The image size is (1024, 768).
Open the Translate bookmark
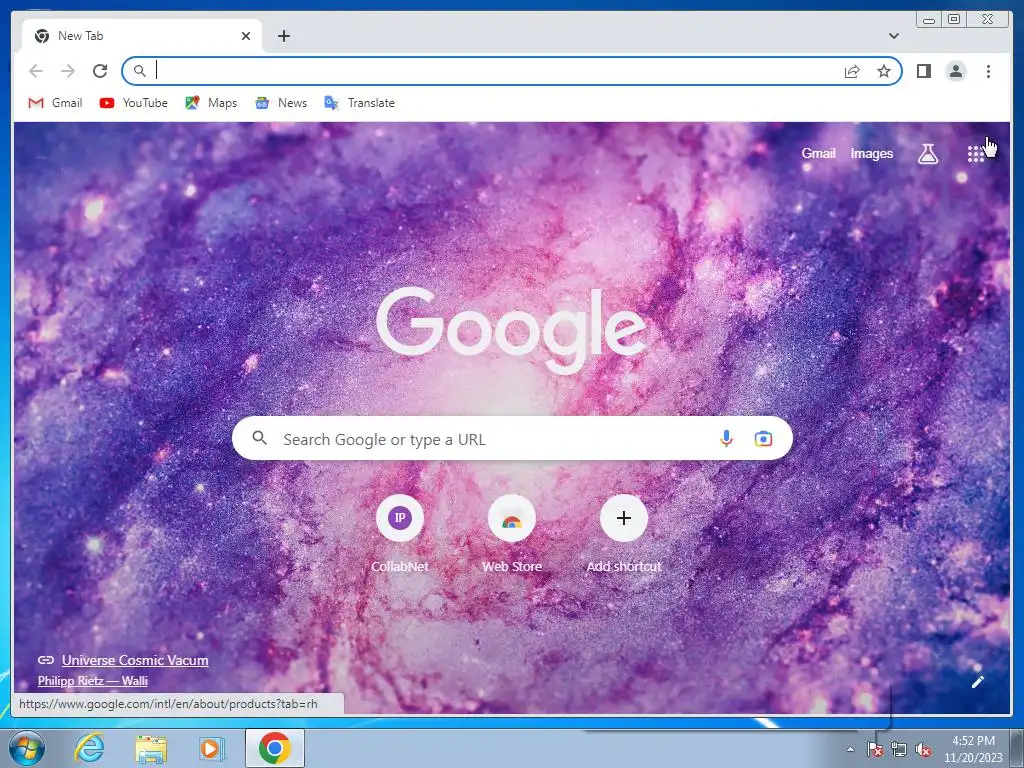(x=360, y=103)
